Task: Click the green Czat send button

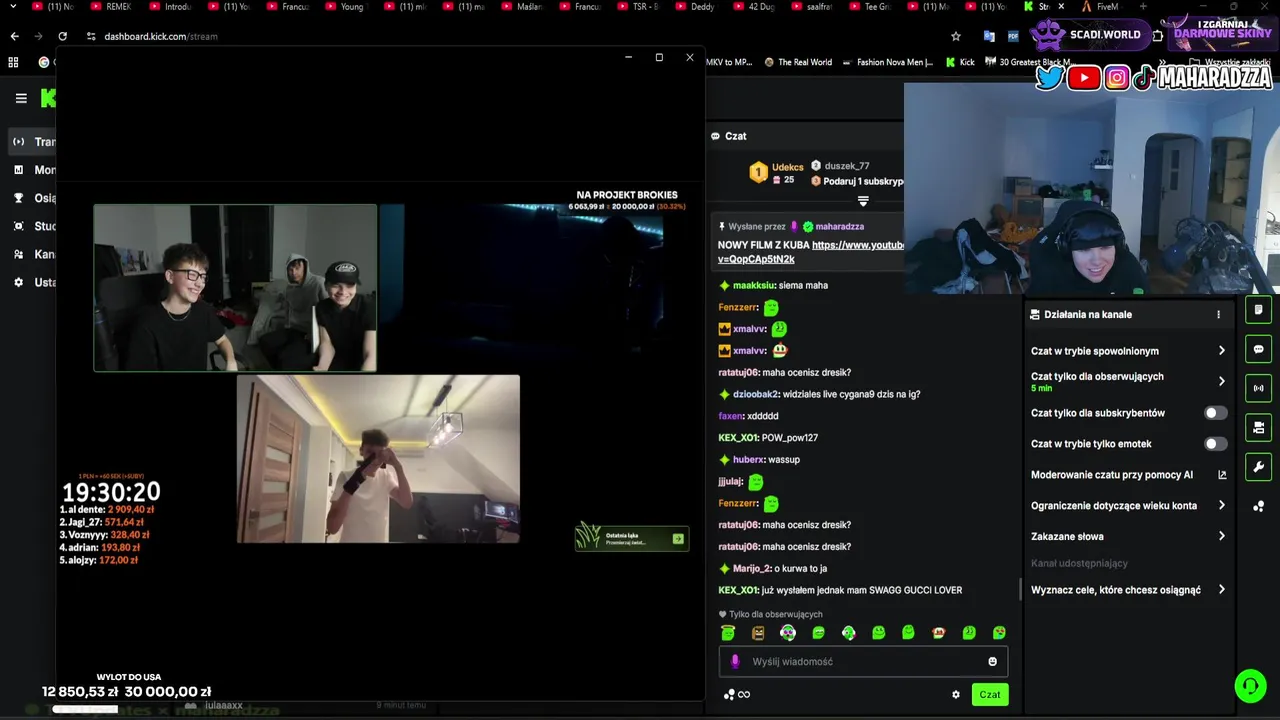Action: click(989, 694)
